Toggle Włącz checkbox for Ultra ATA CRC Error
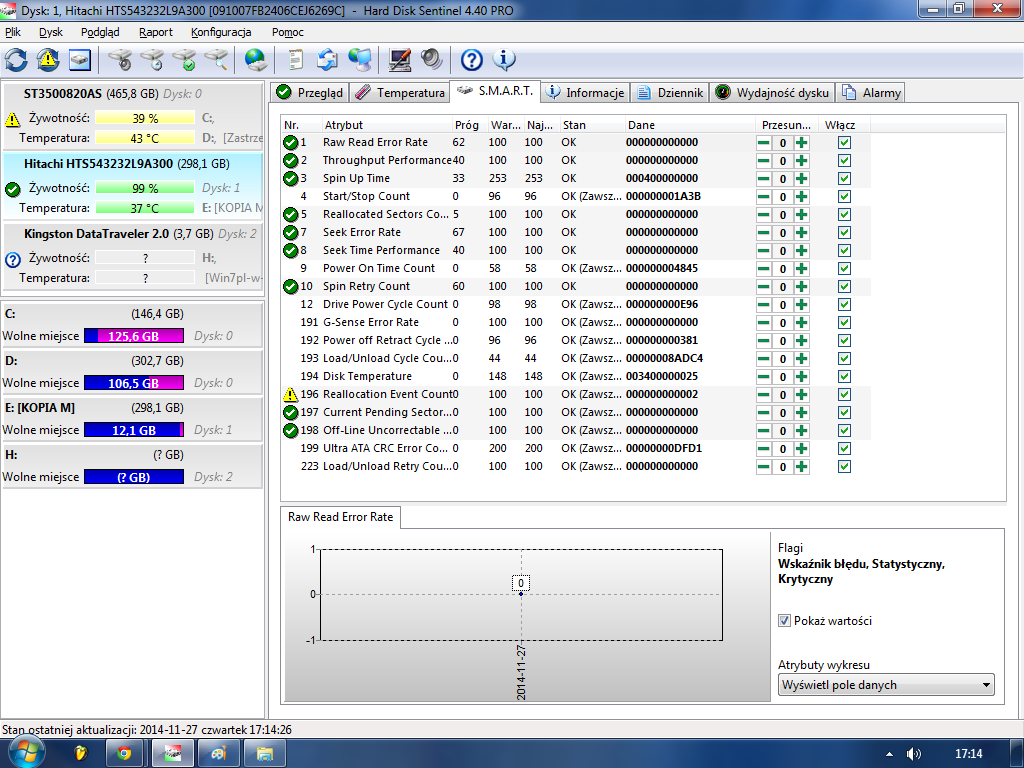The image size is (1024, 768). pyautogui.click(x=844, y=448)
